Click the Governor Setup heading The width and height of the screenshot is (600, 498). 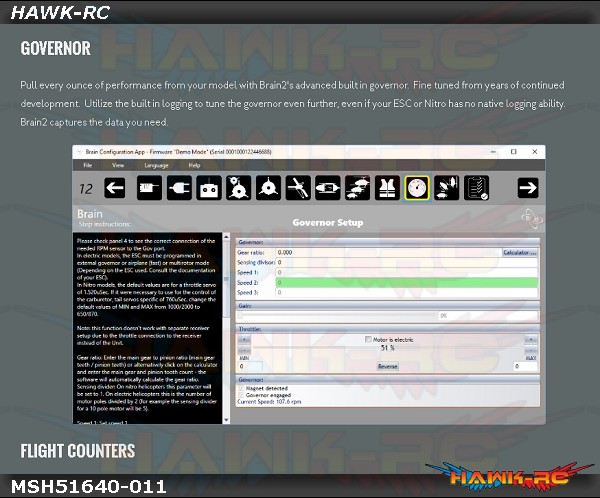pos(328,223)
